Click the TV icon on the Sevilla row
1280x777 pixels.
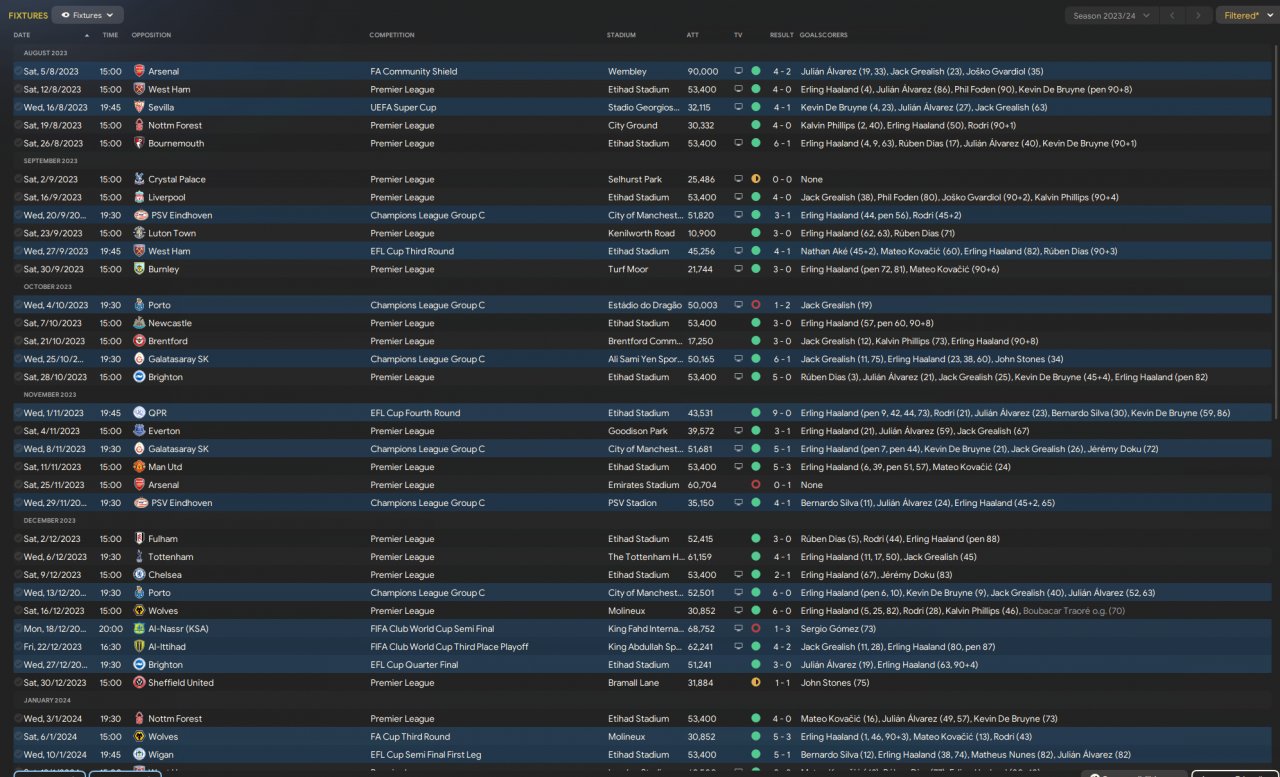739,108
